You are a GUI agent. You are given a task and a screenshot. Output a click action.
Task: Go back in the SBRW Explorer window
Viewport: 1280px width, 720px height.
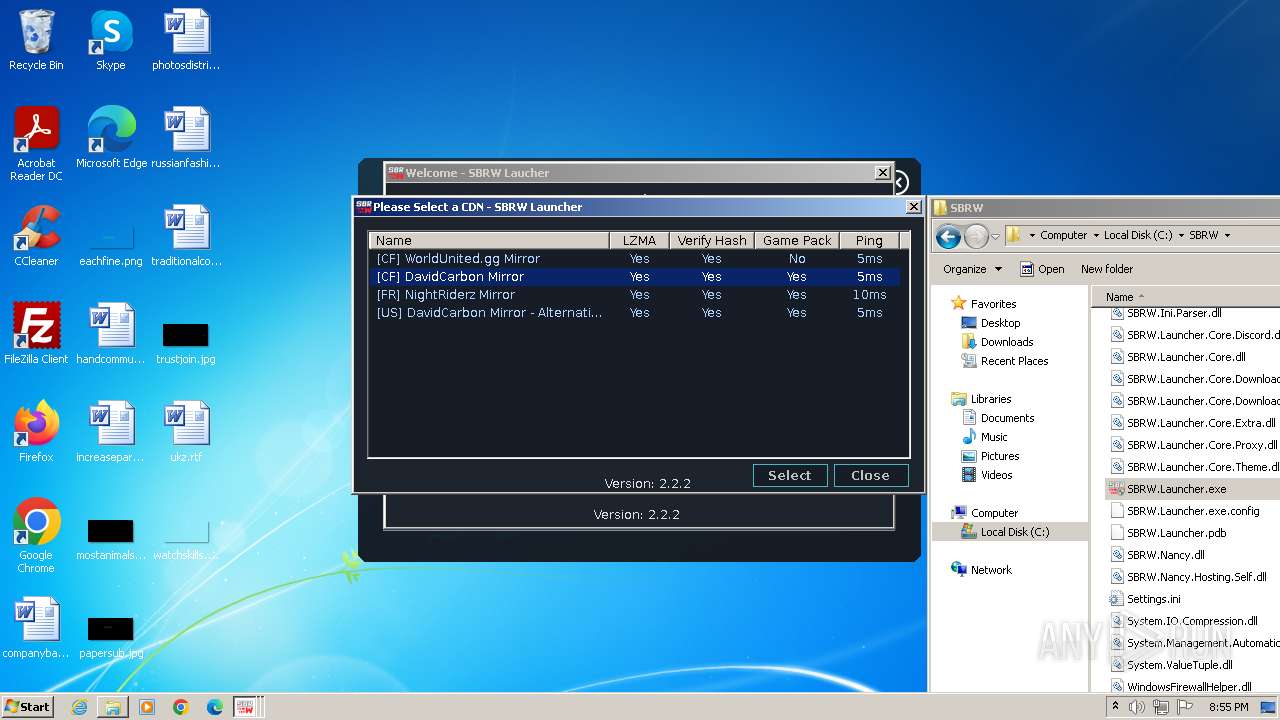(x=948, y=236)
